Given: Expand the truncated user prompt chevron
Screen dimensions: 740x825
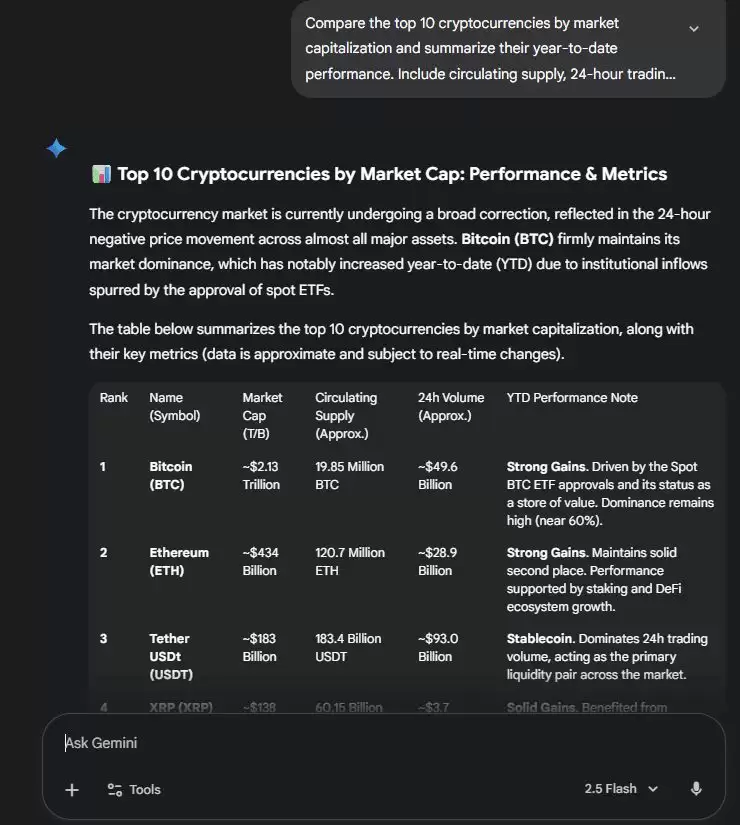Looking at the screenshot, I should tap(694, 29).
